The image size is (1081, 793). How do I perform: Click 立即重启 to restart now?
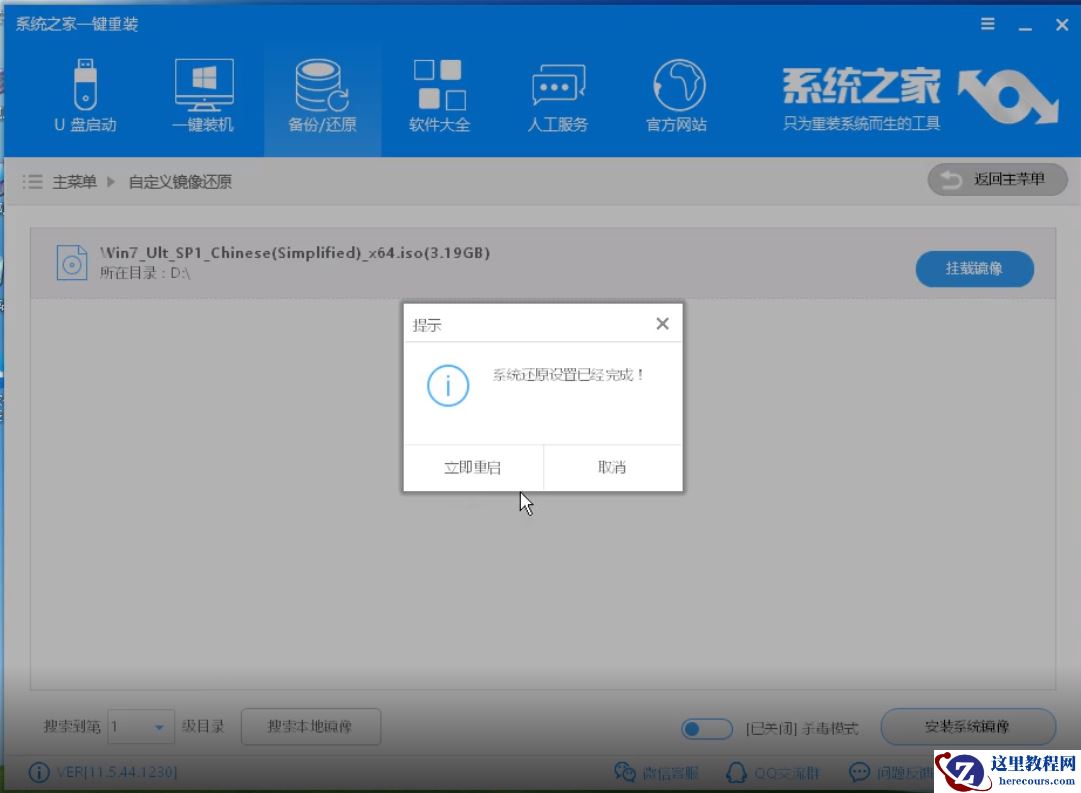tap(474, 467)
